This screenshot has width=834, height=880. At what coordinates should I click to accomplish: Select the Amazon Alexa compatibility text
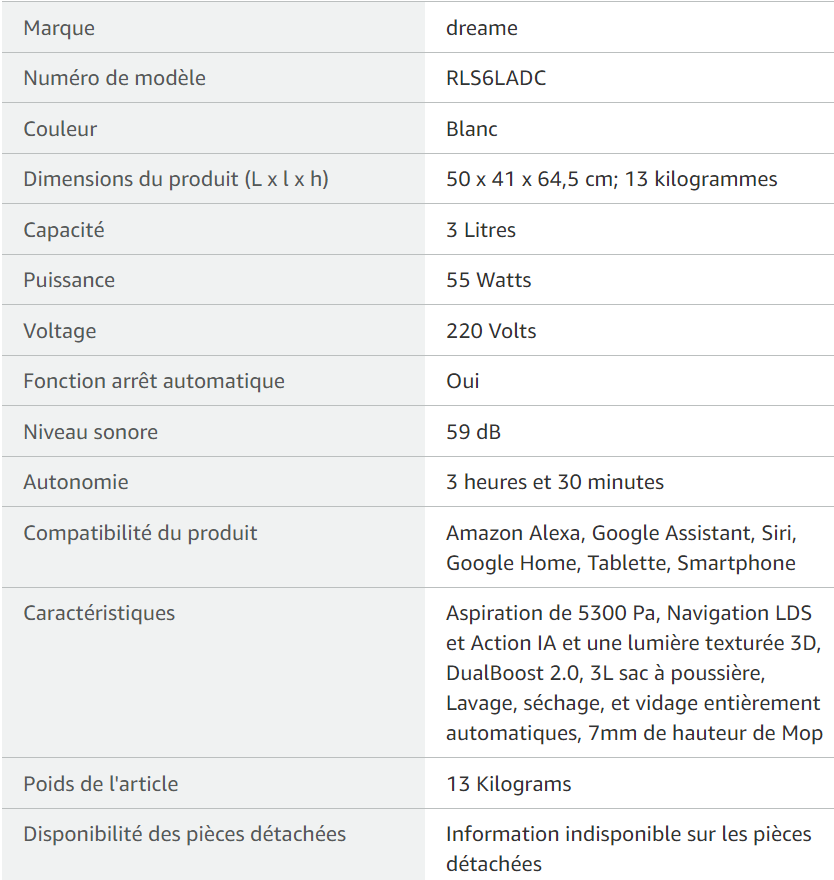pyautogui.click(x=513, y=533)
